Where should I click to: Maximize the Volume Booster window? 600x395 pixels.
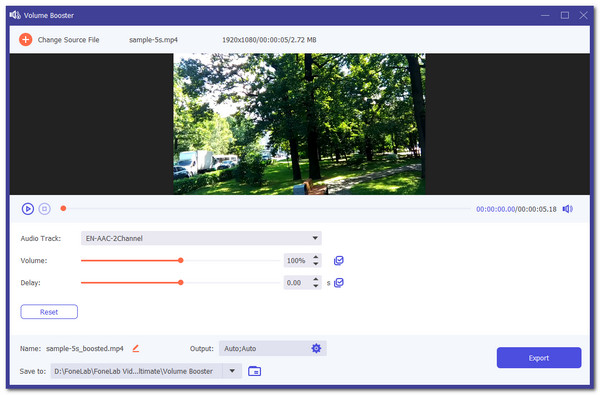(565, 15)
